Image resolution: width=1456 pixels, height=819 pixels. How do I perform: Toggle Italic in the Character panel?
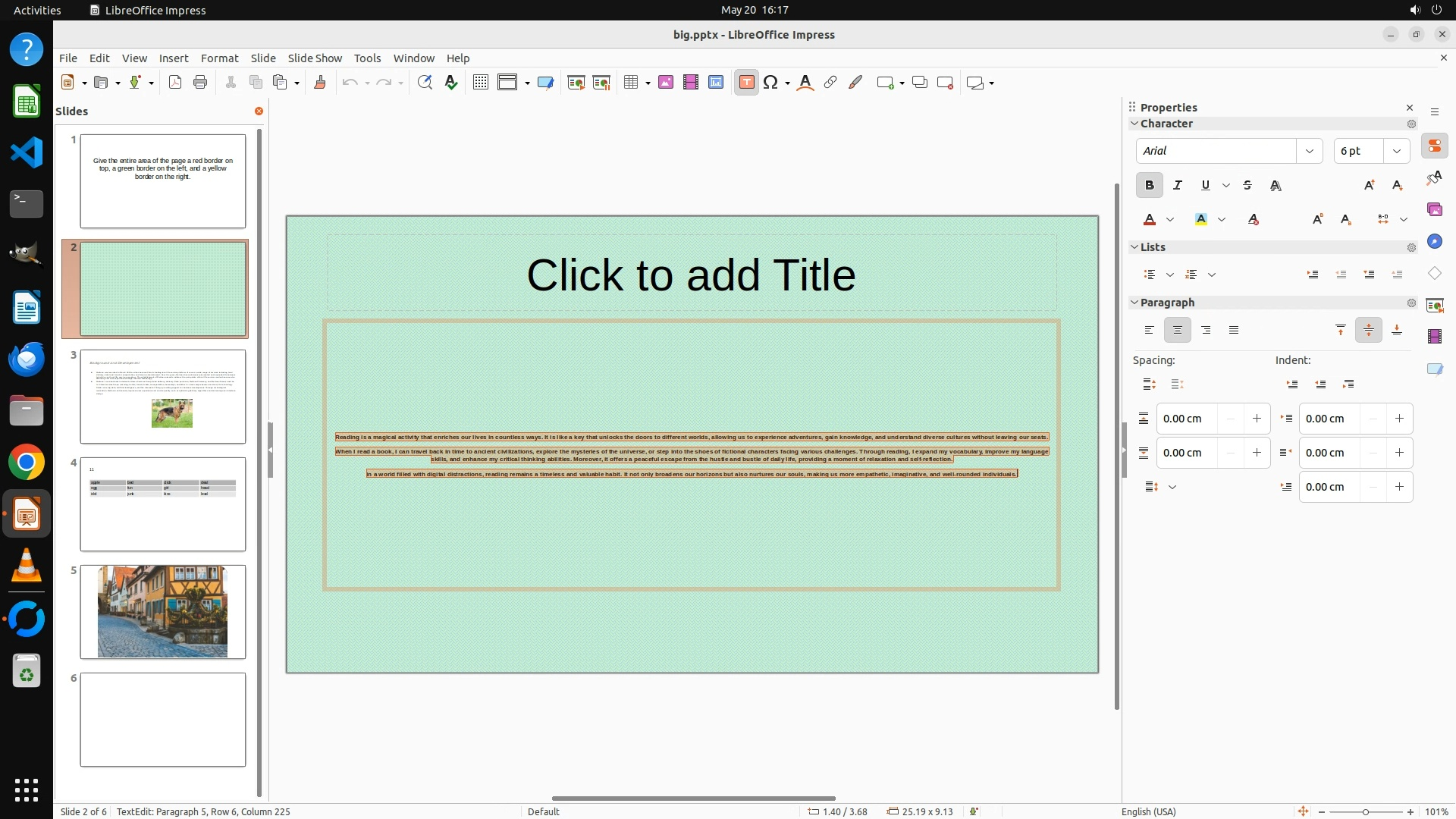tap(1177, 185)
